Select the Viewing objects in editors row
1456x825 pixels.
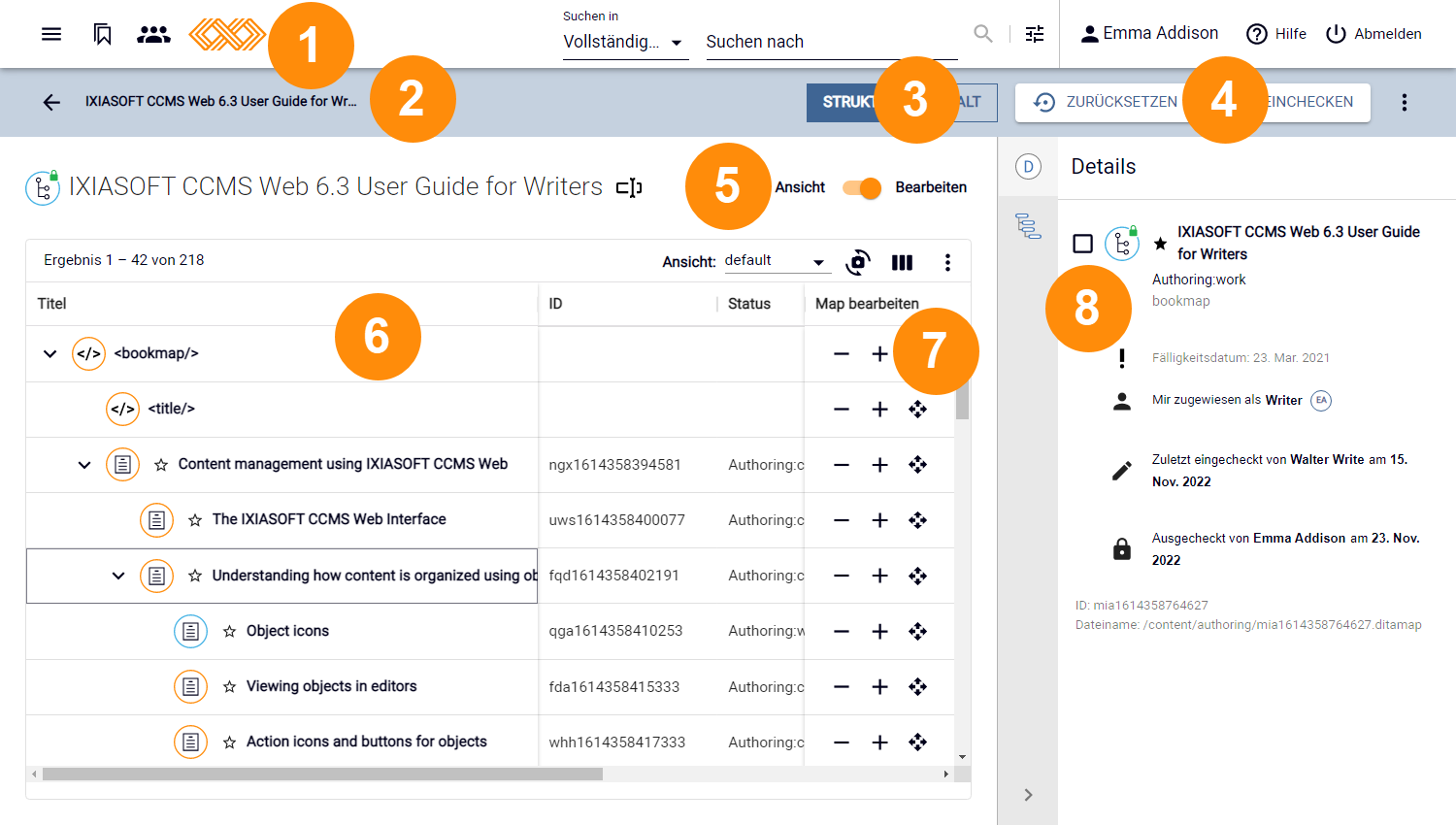(490, 687)
